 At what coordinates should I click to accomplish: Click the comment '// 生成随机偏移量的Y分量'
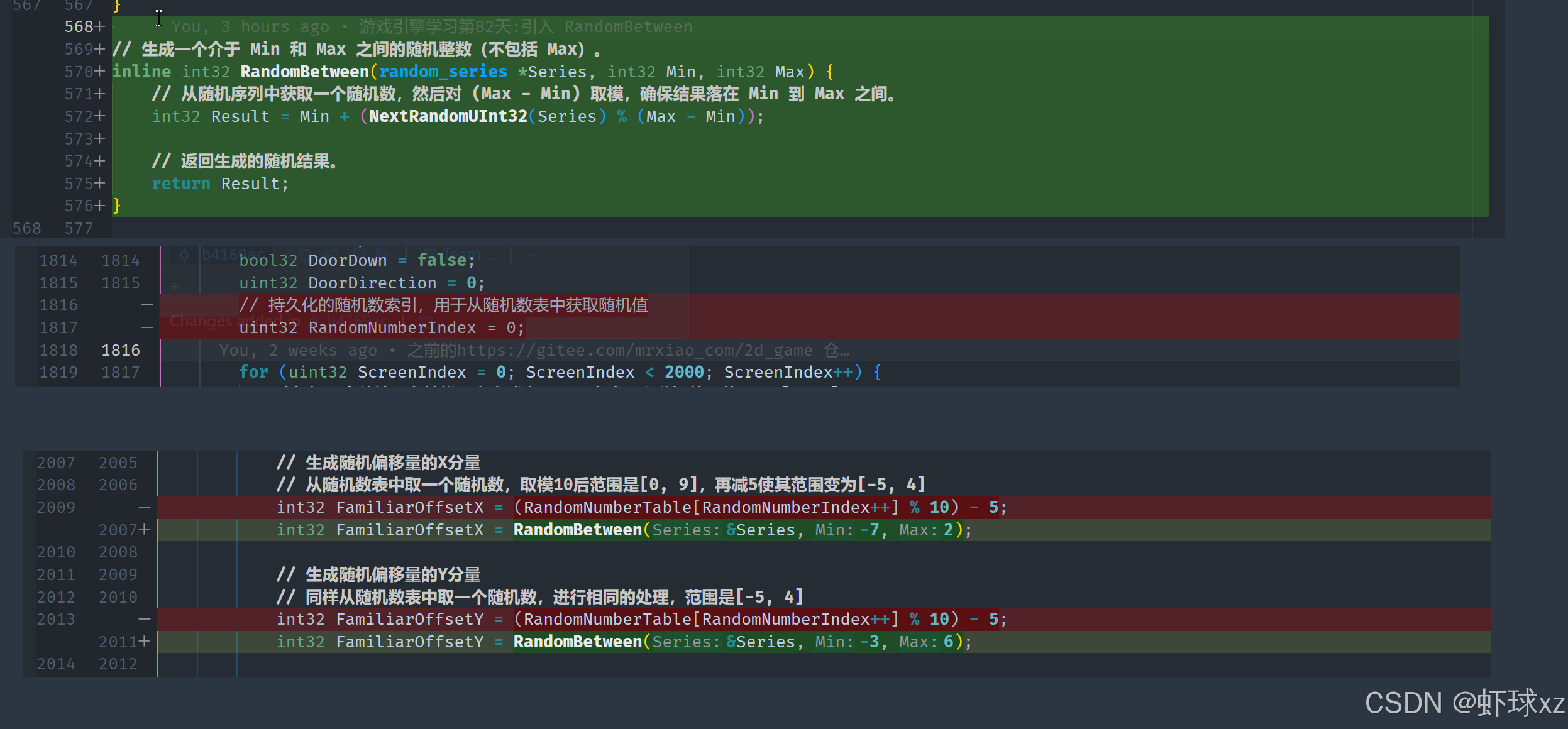[378, 574]
